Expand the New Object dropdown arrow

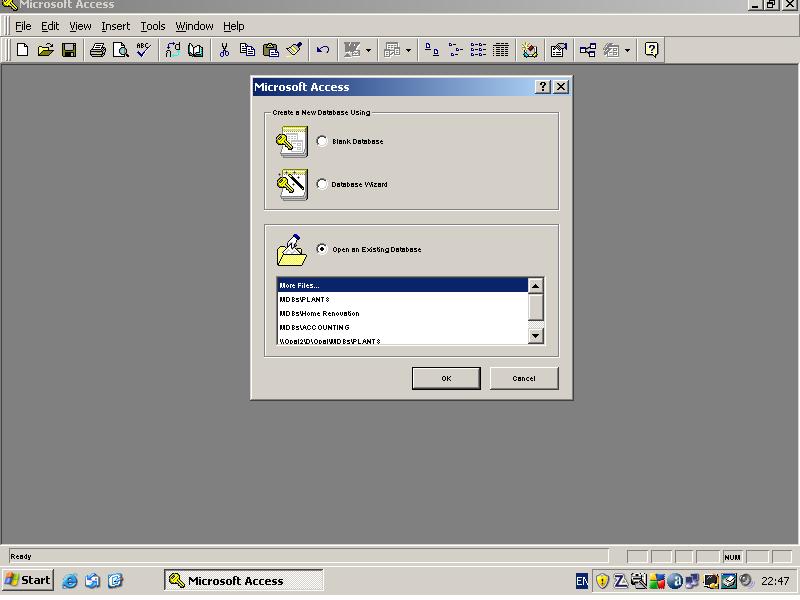(627, 50)
